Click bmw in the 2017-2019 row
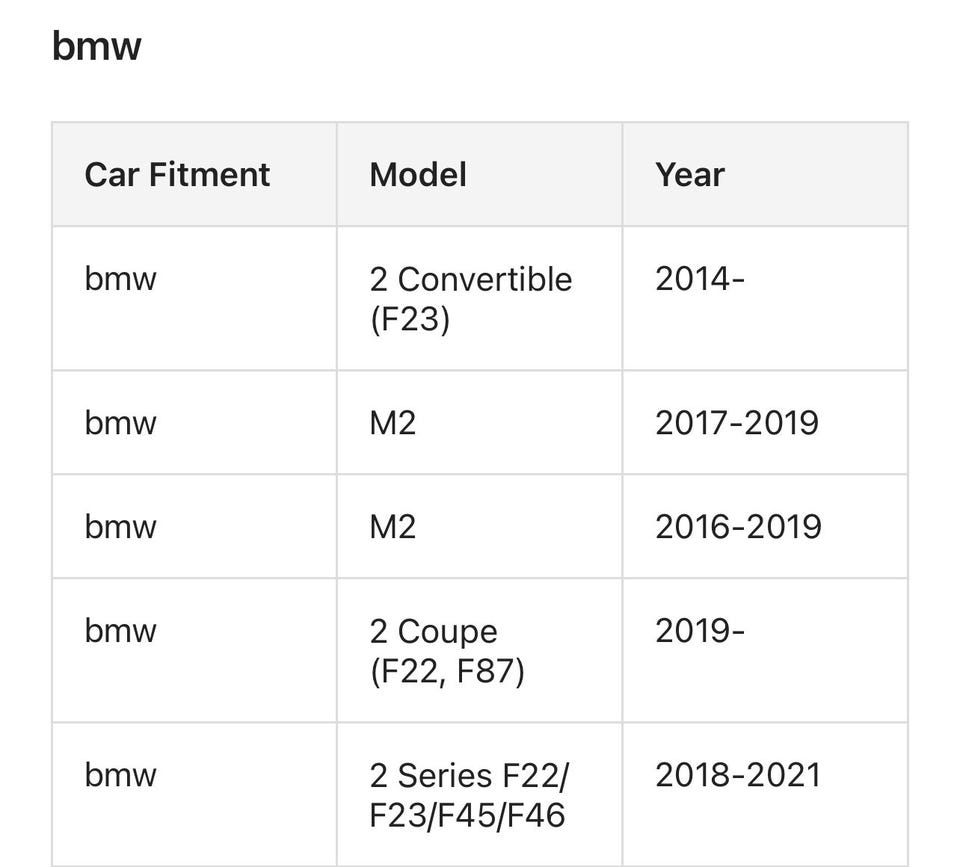The width and height of the screenshot is (960, 867). [121, 422]
